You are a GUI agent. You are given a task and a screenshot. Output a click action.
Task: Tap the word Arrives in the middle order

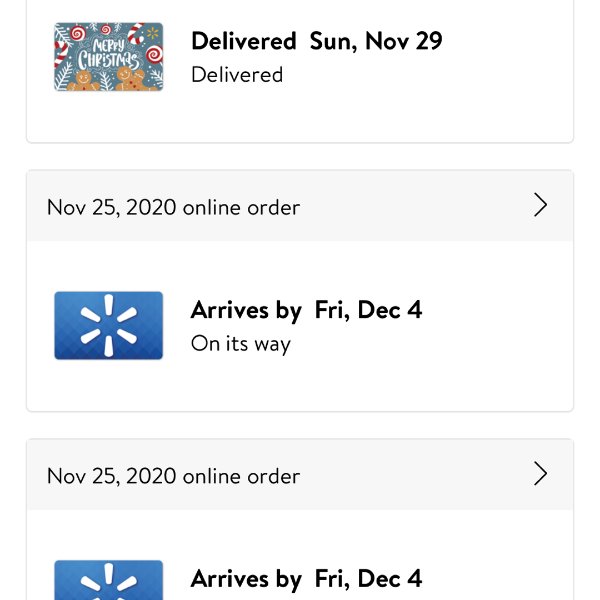coord(230,310)
